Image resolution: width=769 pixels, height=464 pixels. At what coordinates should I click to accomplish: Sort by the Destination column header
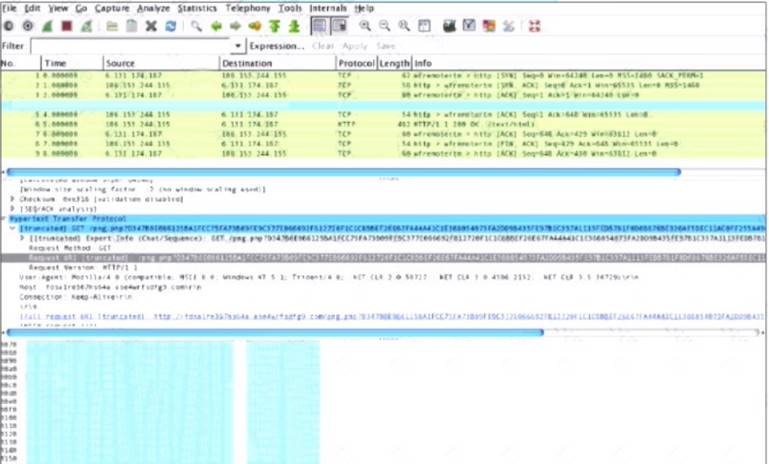pyautogui.click(x=278, y=63)
